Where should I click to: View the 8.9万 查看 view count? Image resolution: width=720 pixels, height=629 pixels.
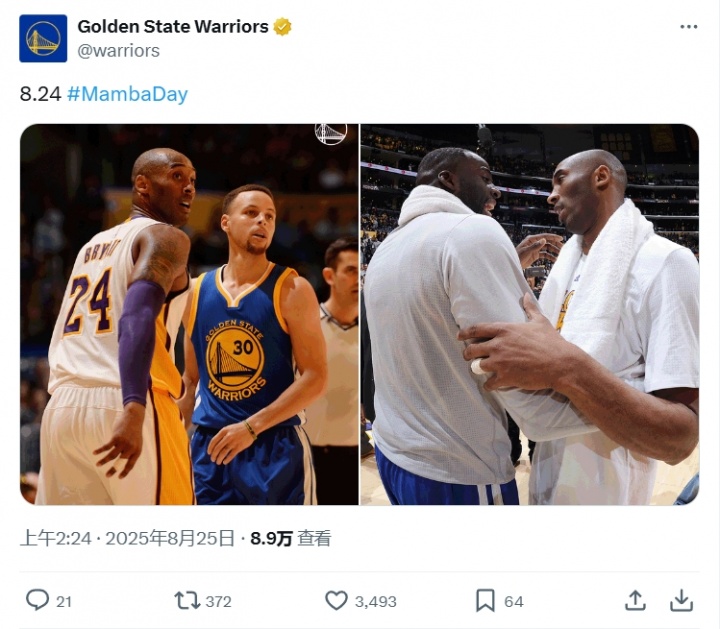290,538
